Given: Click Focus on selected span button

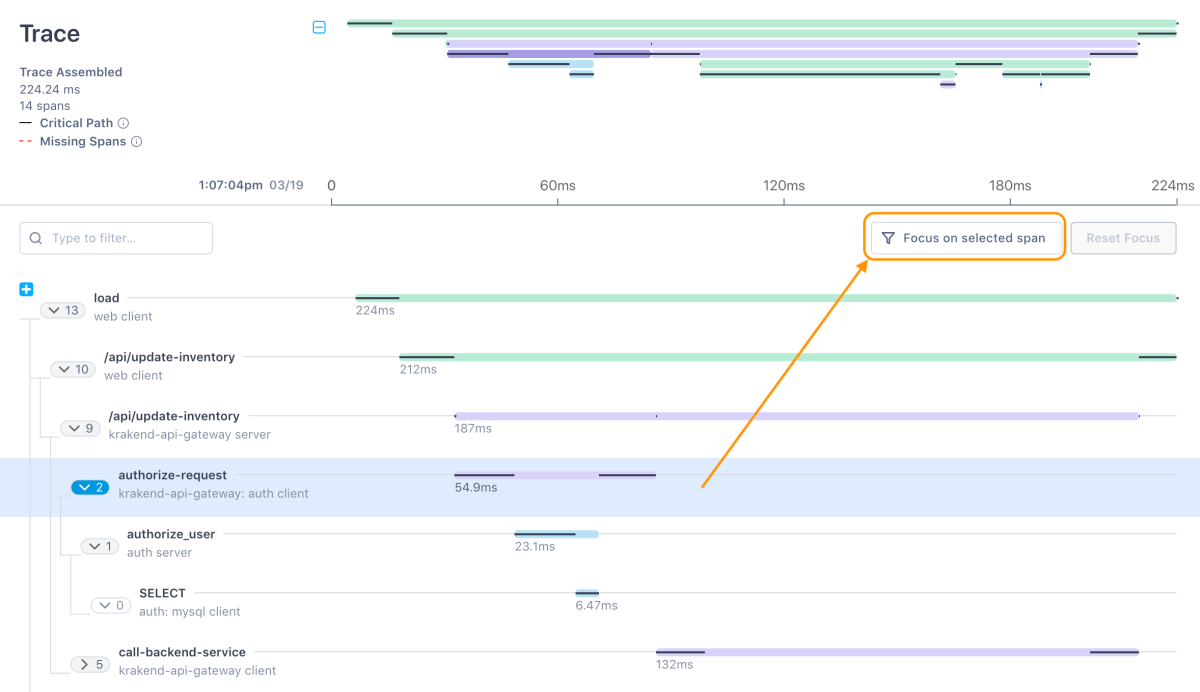Looking at the screenshot, I should coord(964,238).
